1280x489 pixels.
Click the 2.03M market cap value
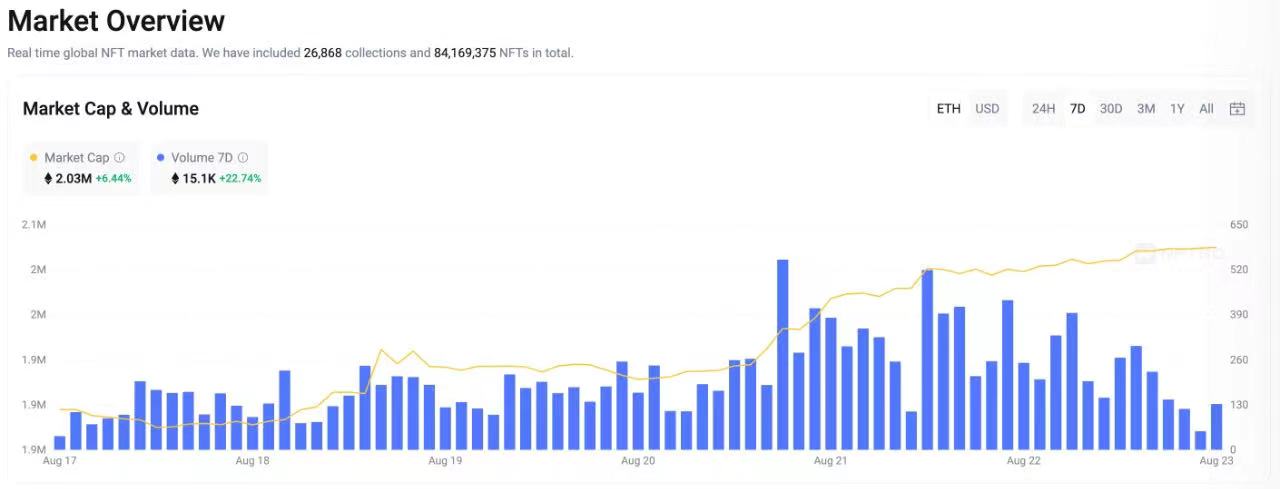[x=74, y=179]
